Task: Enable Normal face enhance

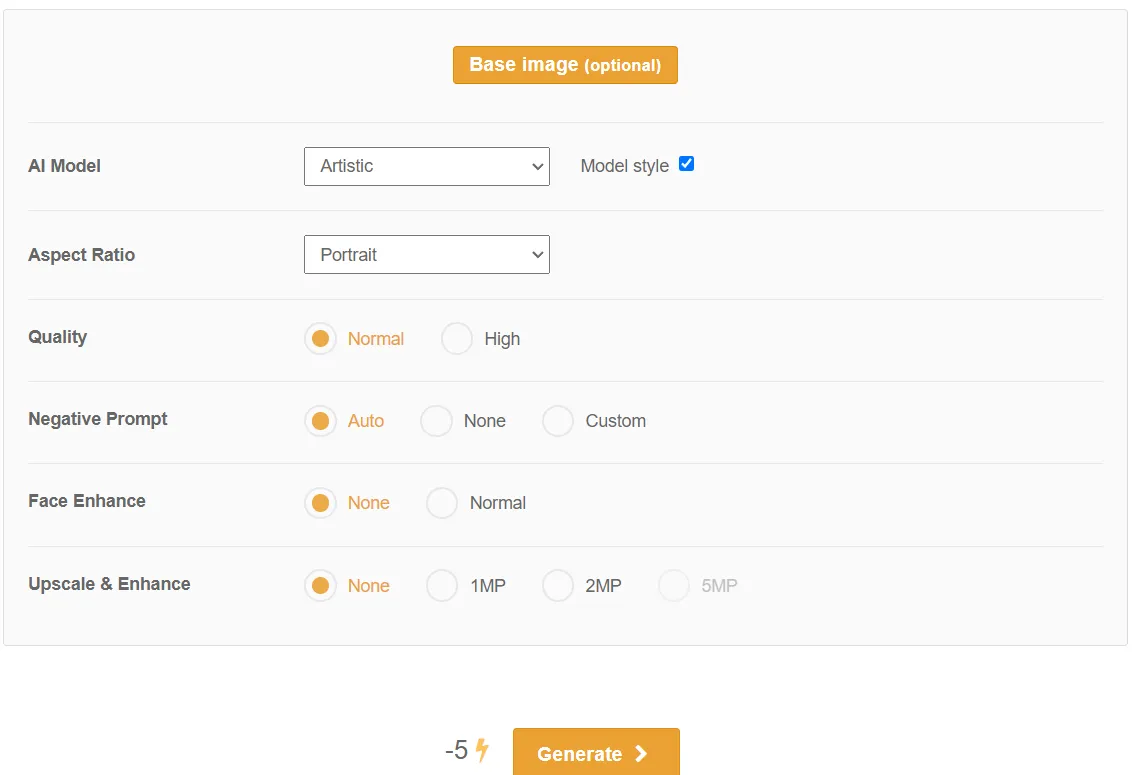Action: (442, 503)
